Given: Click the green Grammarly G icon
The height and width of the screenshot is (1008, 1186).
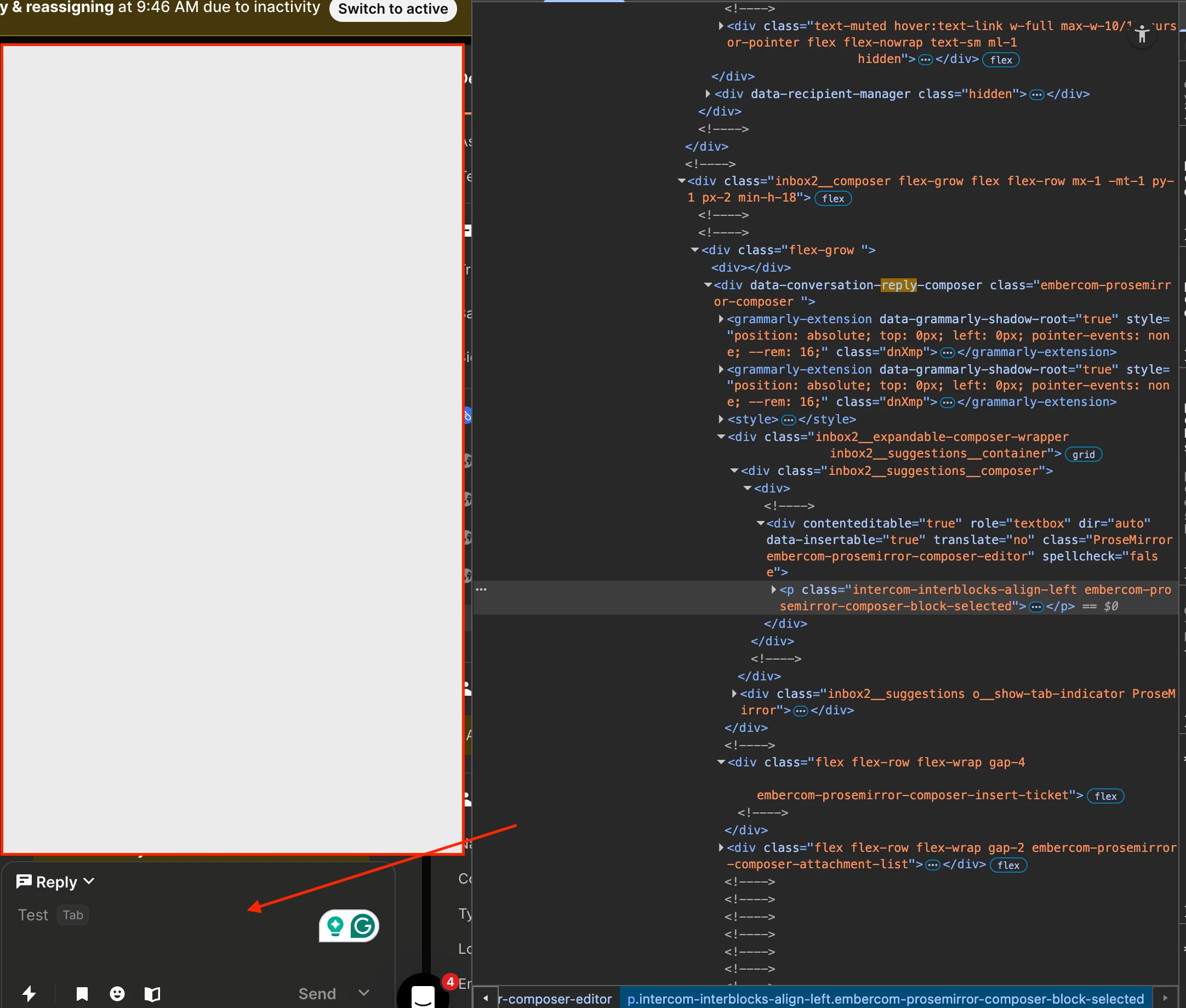Looking at the screenshot, I should pos(363,926).
